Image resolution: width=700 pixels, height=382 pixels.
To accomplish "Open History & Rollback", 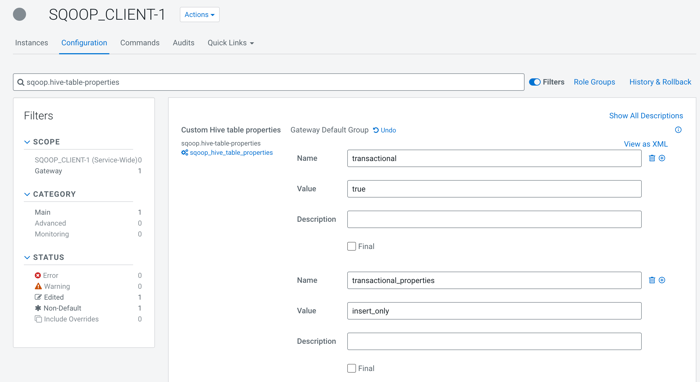I will [x=660, y=82].
